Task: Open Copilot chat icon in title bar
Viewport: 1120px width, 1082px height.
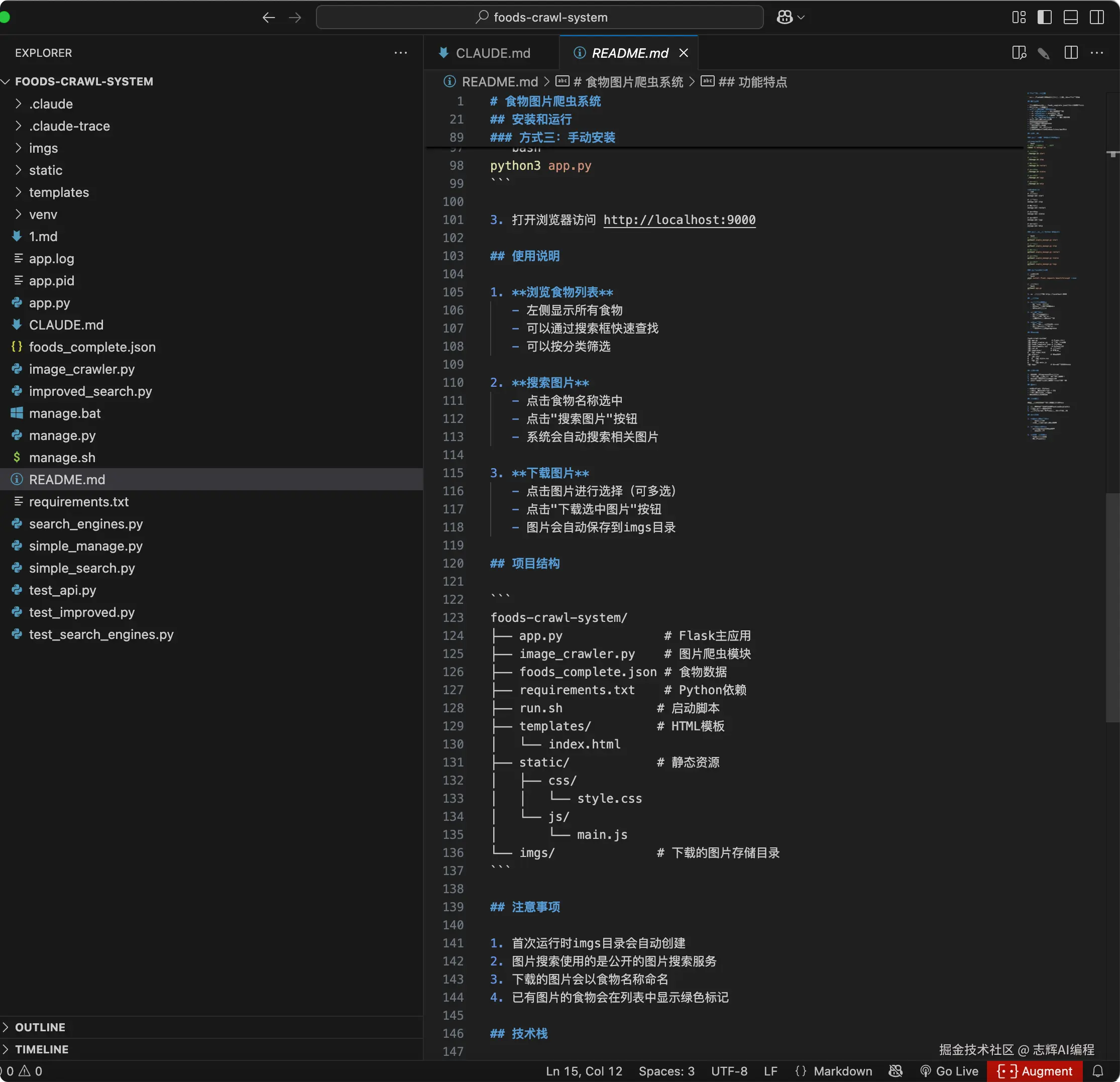Action: pyautogui.click(x=785, y=17)
